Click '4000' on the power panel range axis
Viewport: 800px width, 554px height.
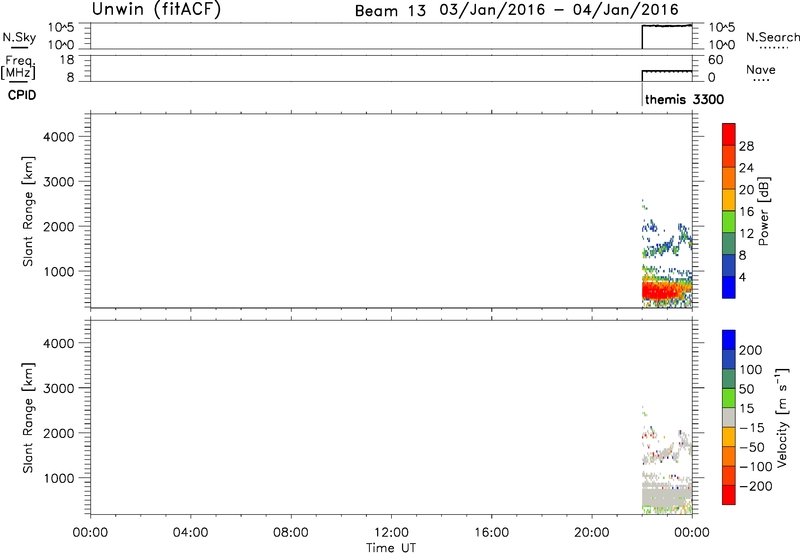pos(59,137)
